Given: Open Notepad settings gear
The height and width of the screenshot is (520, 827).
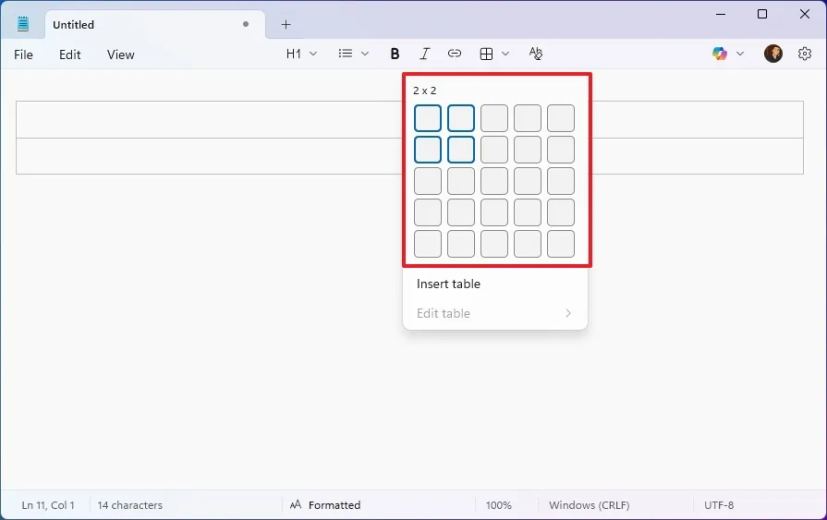Looking at the screenshot, I should coord(805,54).
